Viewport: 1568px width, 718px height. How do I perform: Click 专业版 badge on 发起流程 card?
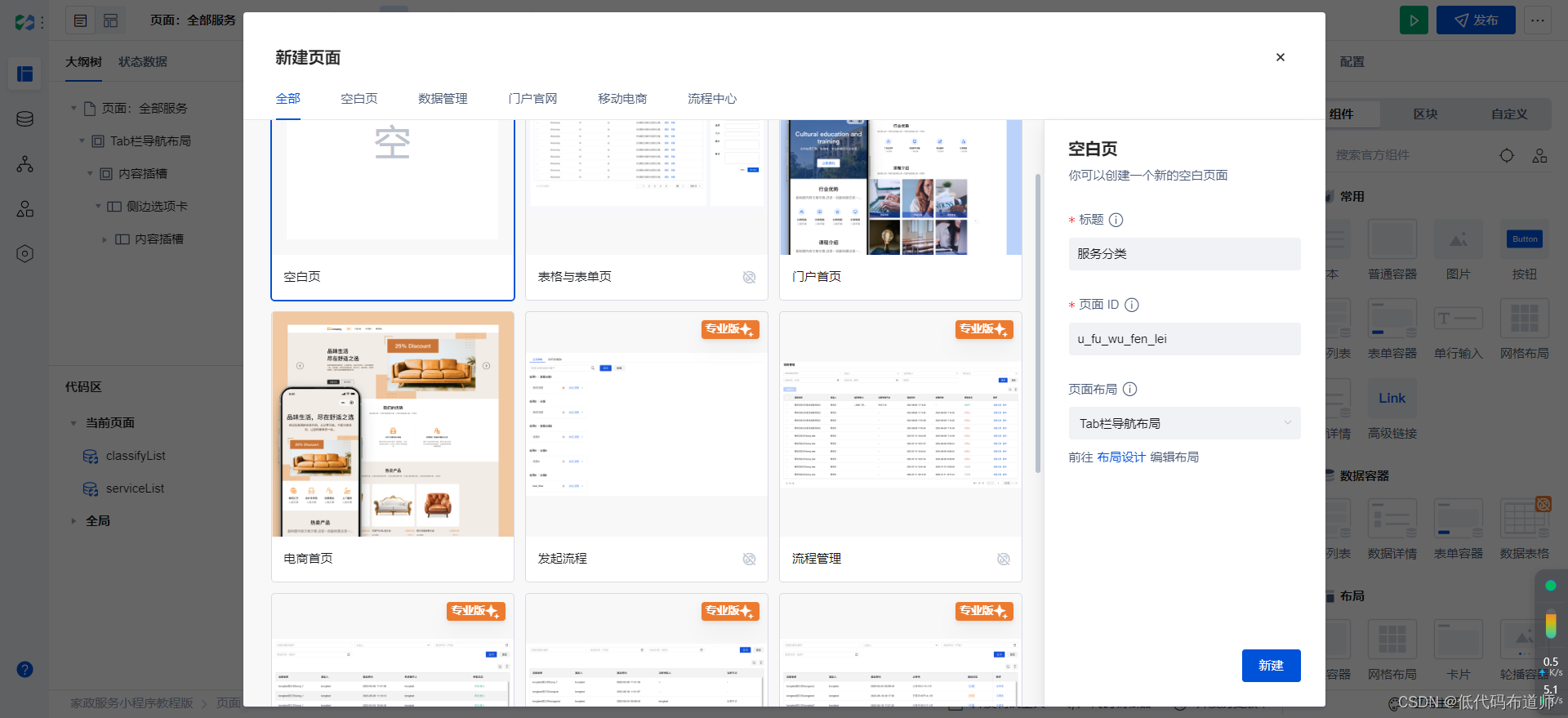730,329
